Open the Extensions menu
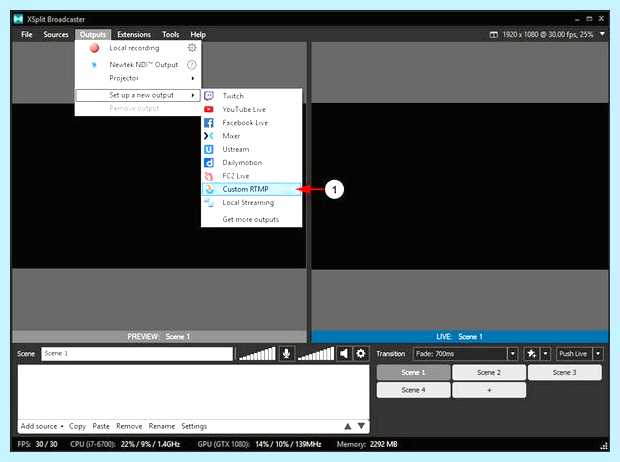This screenshot has height=462, width=620. pos(134,35)
